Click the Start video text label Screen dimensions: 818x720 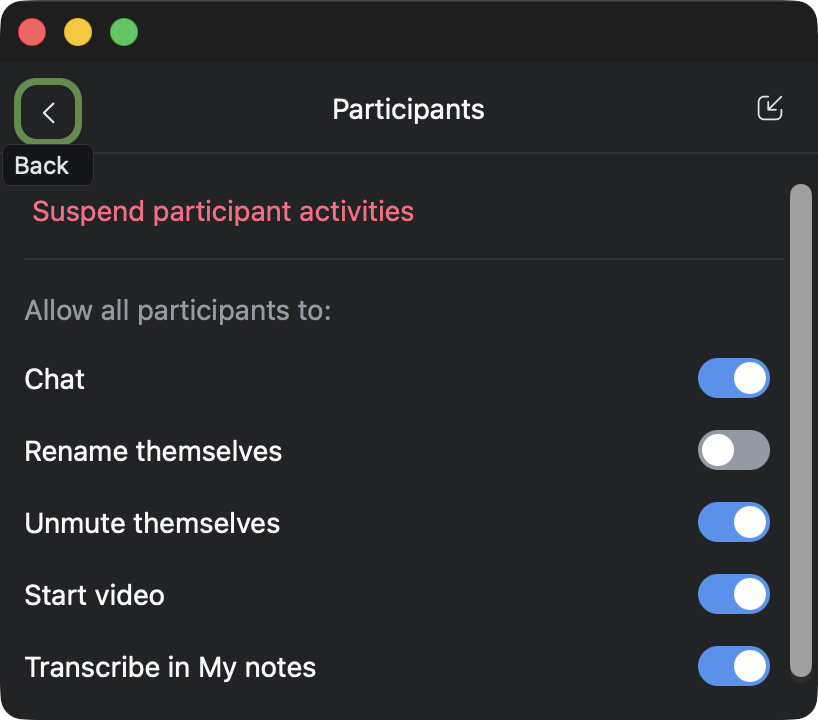click(94, 596)
